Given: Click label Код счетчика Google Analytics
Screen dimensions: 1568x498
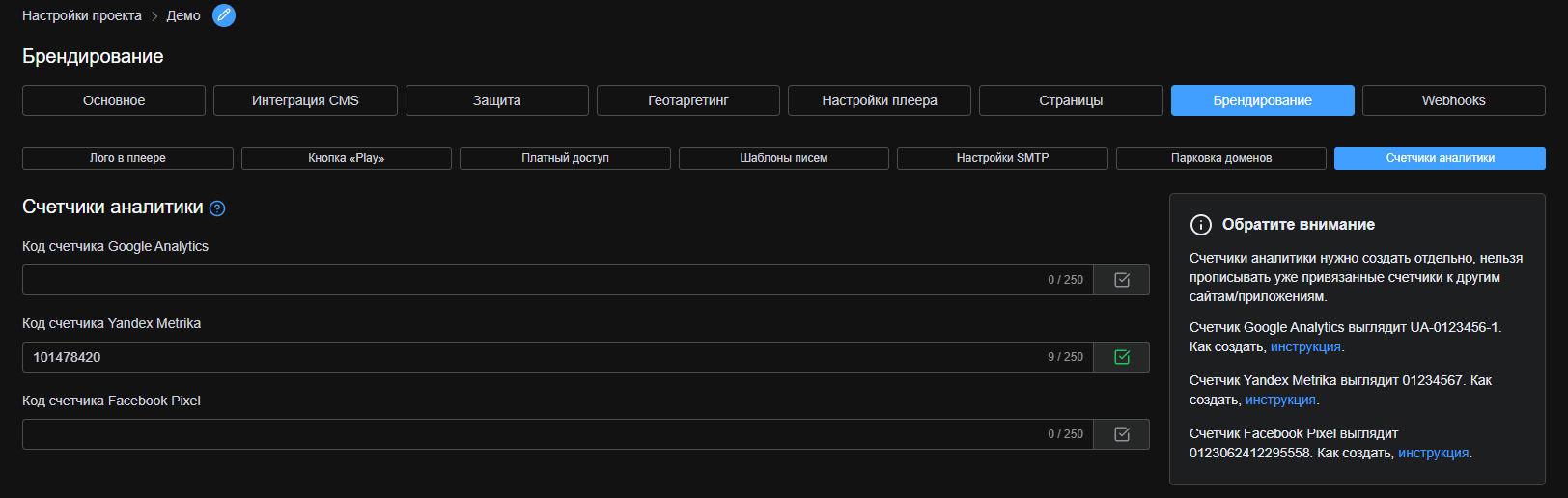Looking at the screenshot, I should click(115, 246).
